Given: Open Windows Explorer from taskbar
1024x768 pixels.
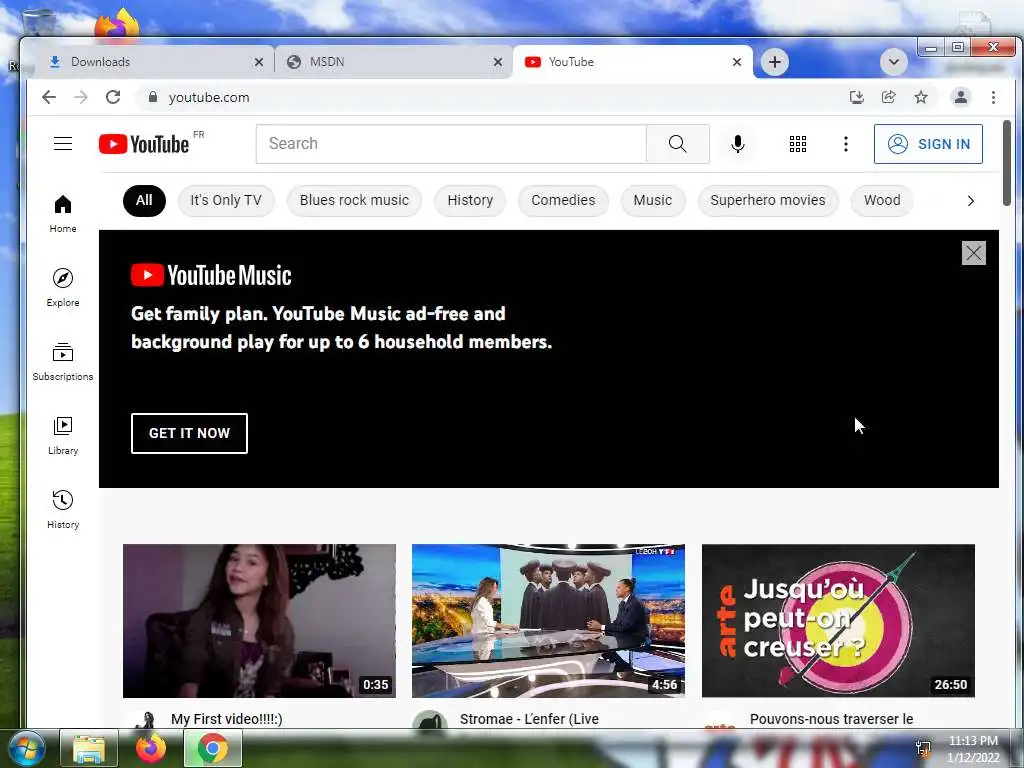Looking at the screenshot, I should click(x=89, y=748).
